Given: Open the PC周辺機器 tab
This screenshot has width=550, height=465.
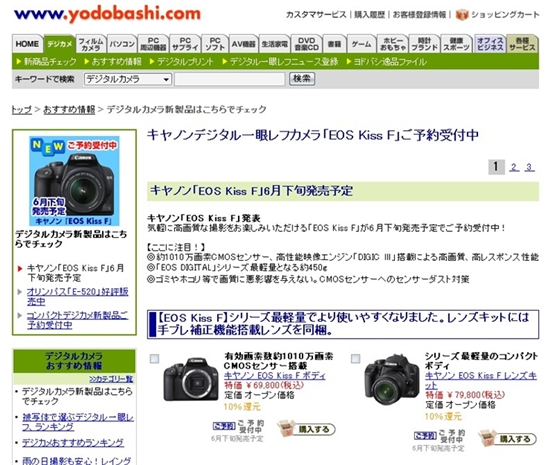Looking at the screenshot, I should click(x=153, y=44).
